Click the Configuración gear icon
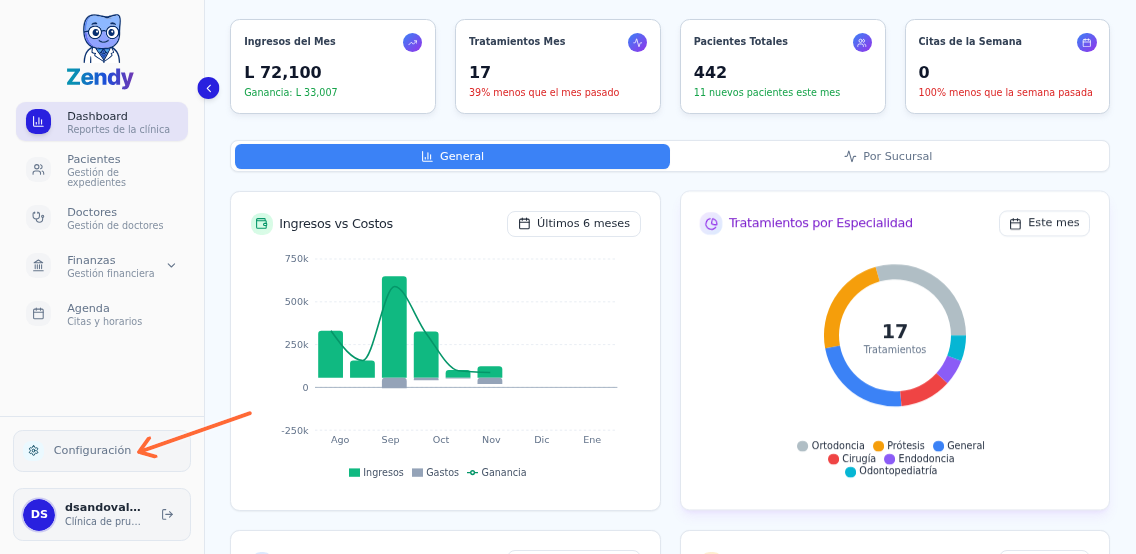Viewport: 1136px width, 554px height. (33, 450)
